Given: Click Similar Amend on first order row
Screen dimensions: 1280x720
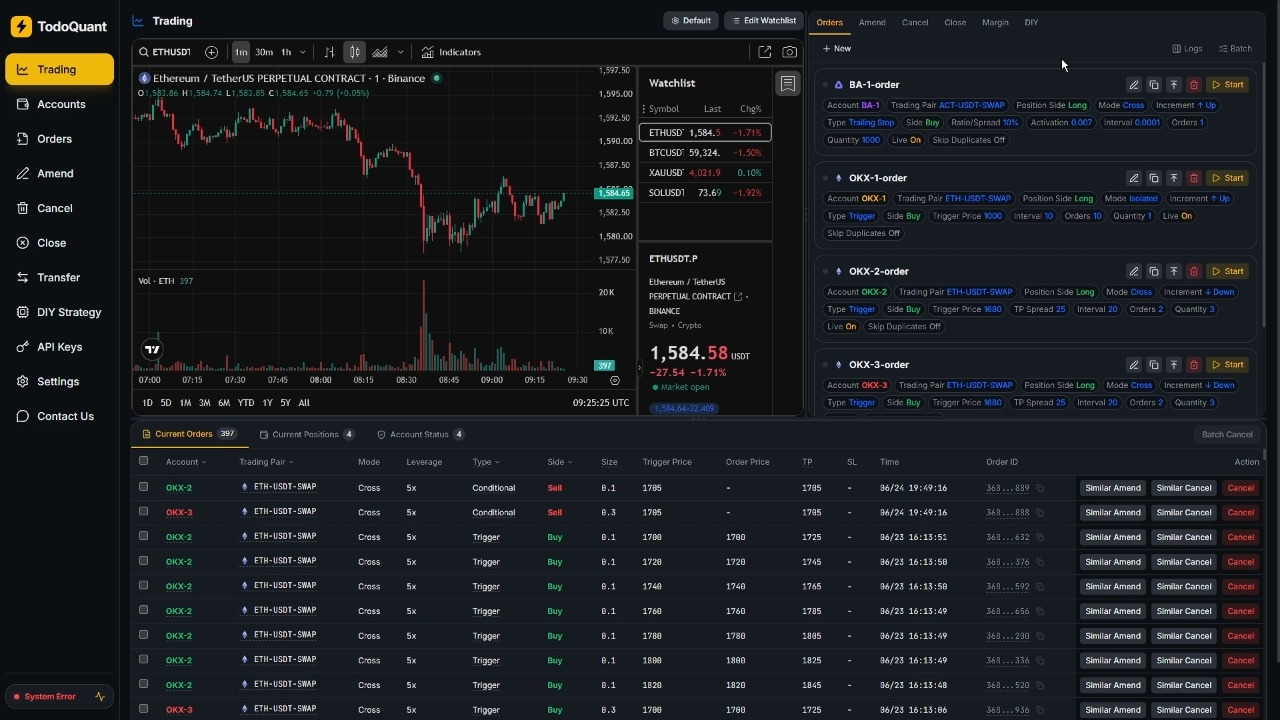Looking at the screenshot, I should click(x=1113, y=488).
